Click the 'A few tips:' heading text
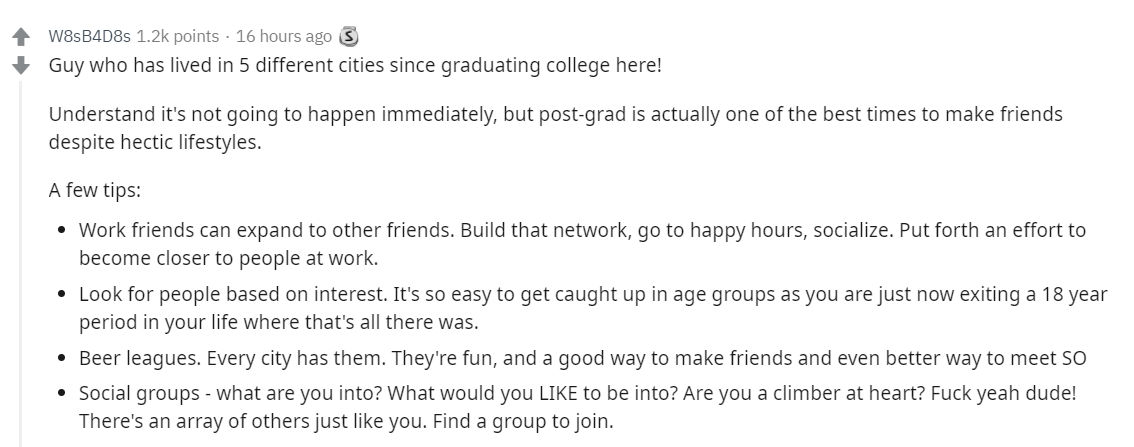Viewport: 1134px width, 447px height. pyautogui.click(x=95, y=191)
